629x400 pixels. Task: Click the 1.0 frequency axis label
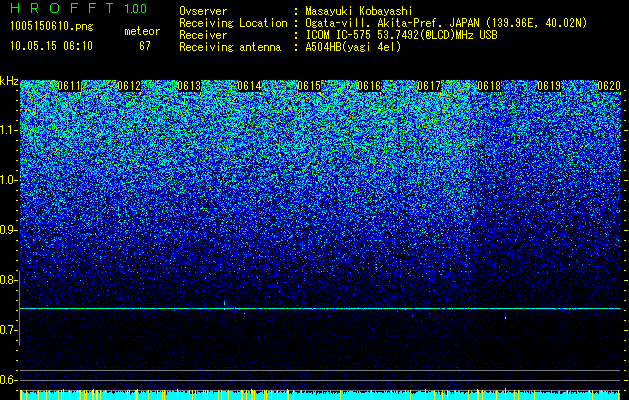click(x=8, y=180)
